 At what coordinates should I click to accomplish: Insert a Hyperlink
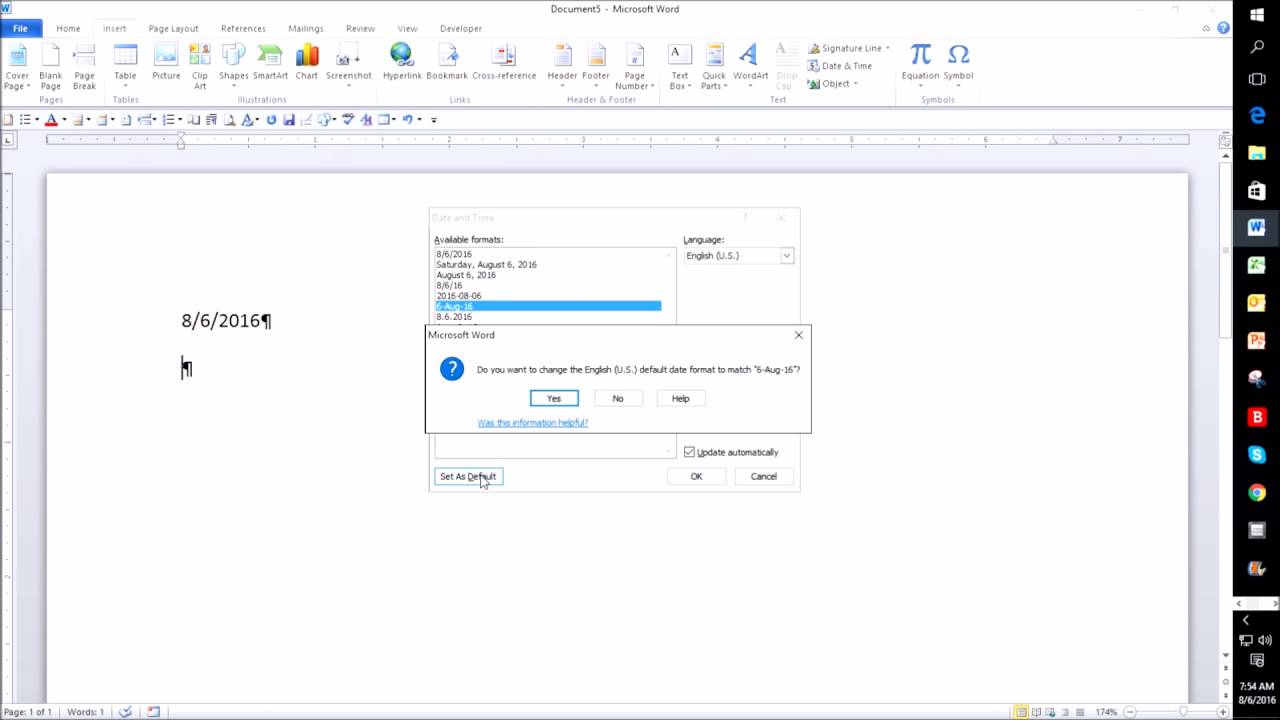[x=402, y=62]
